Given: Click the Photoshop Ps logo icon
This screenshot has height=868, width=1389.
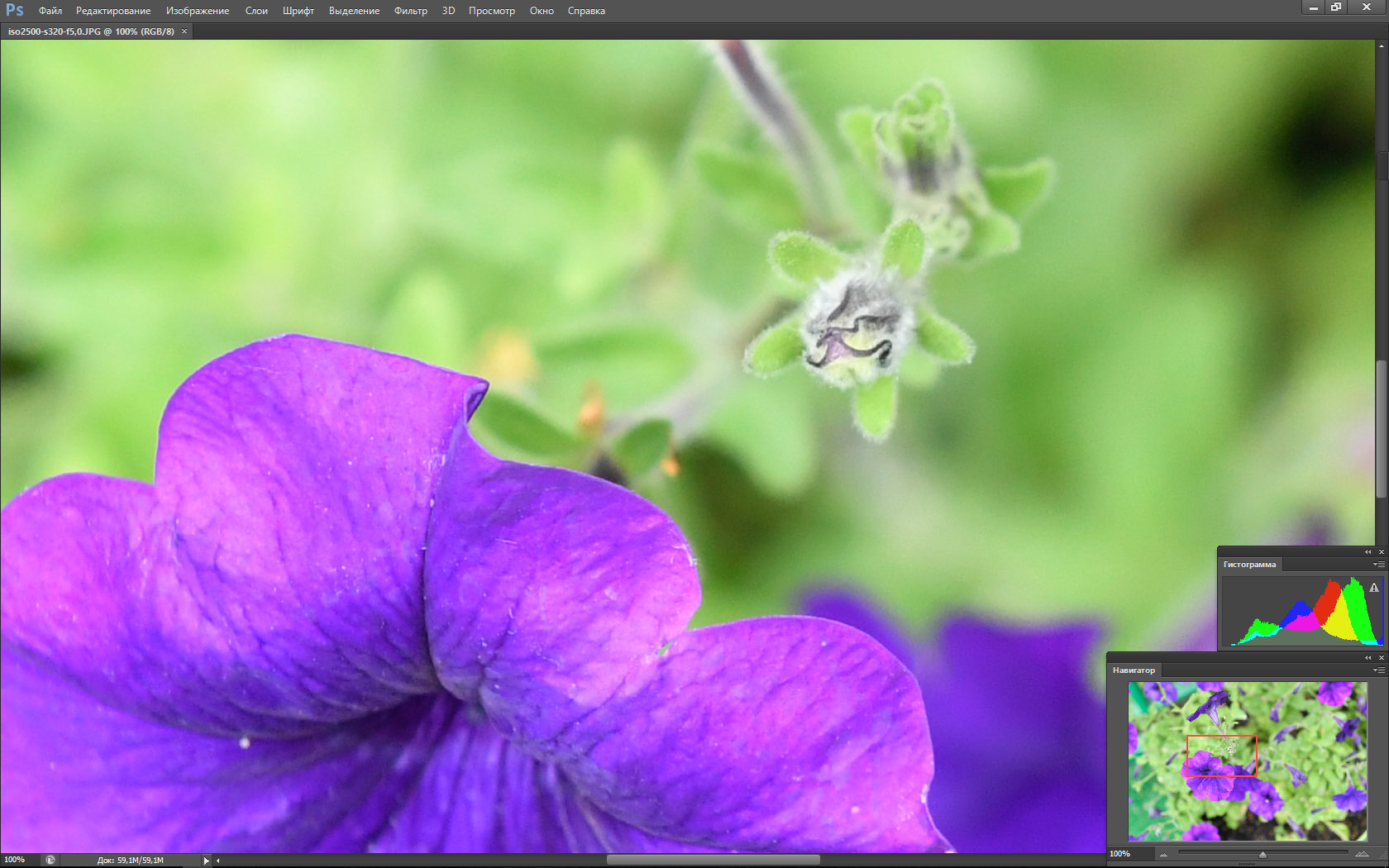Looking at the screenshot, I should pos(15,10).
